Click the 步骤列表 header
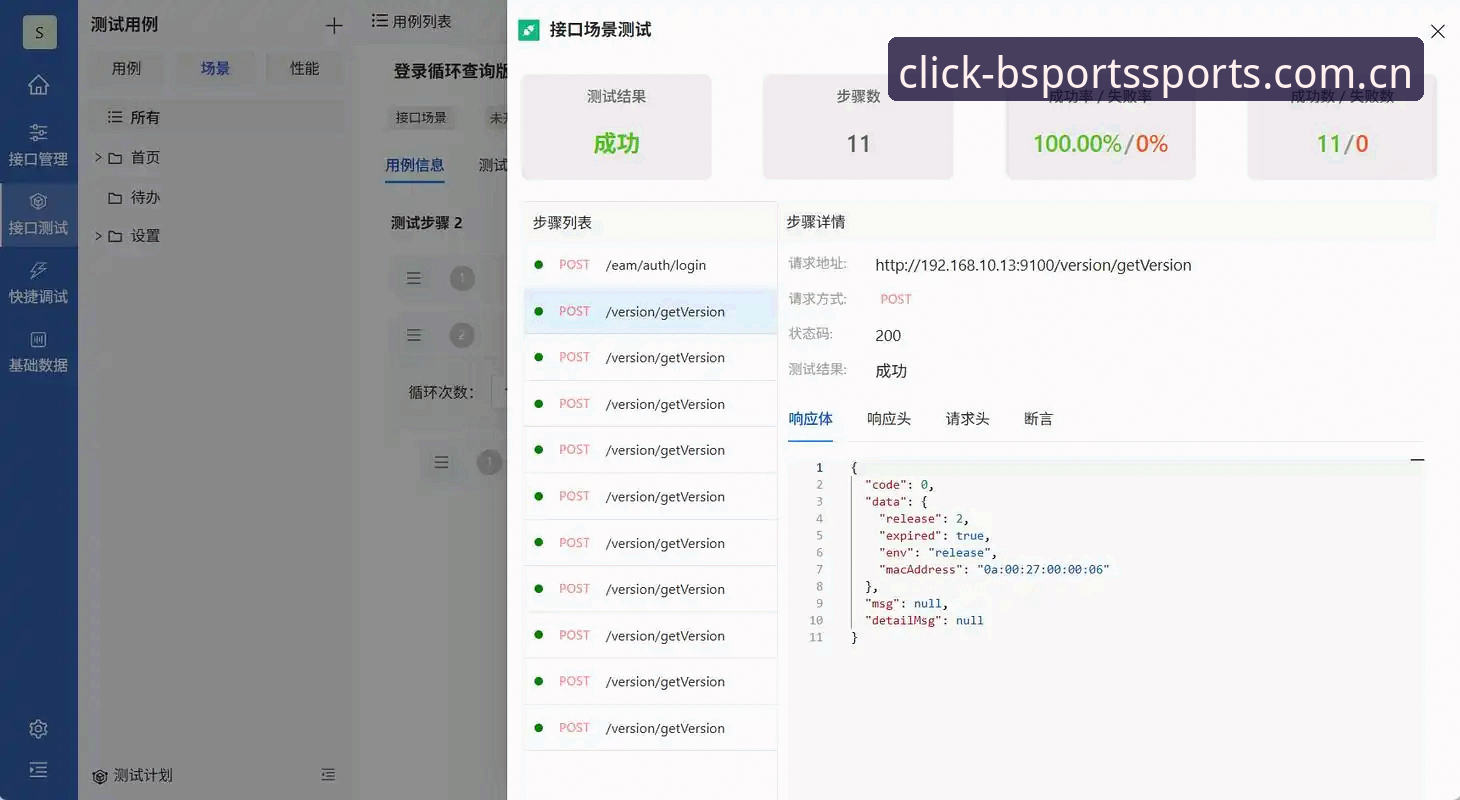The width and height of the screenshot is (1460, 800). (562, 223)
